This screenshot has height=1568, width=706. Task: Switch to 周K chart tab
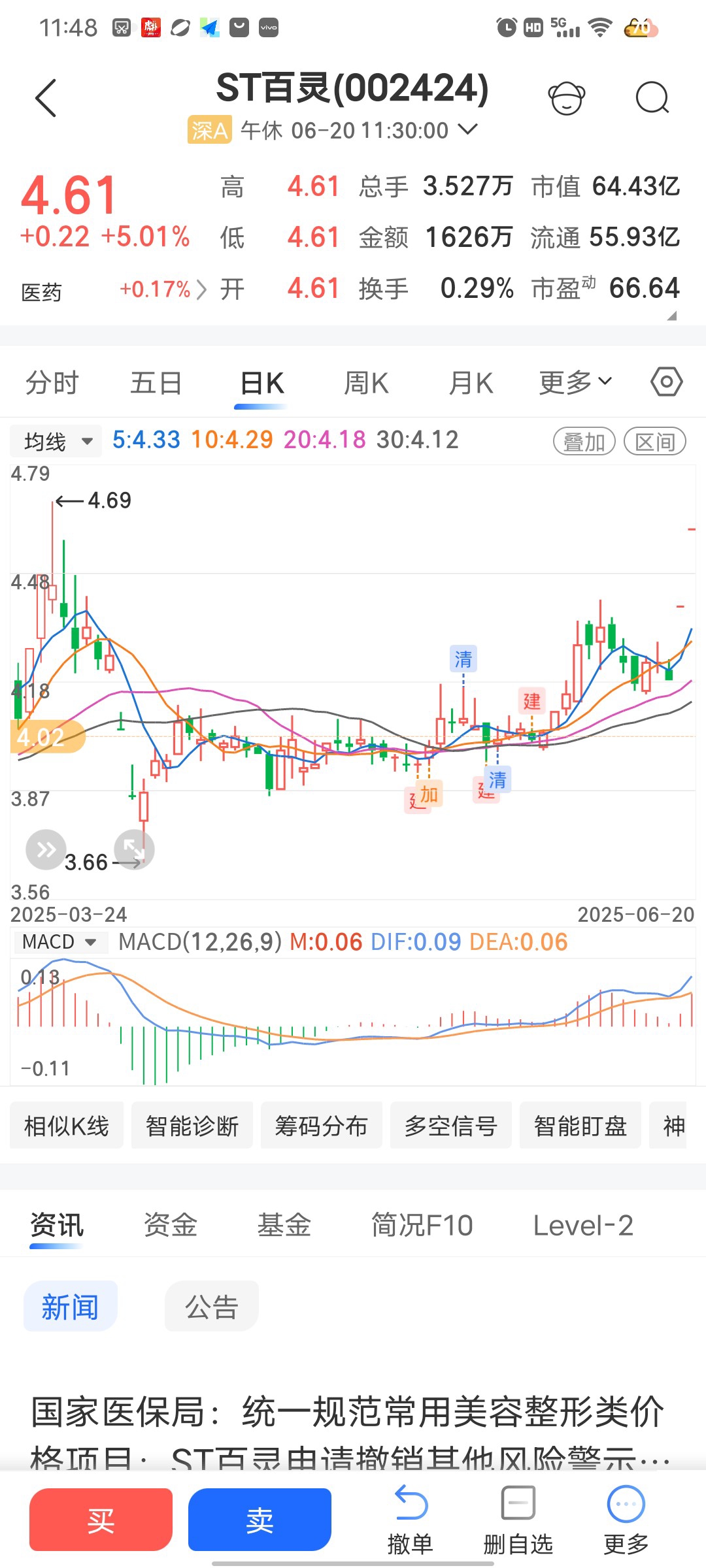366,383
